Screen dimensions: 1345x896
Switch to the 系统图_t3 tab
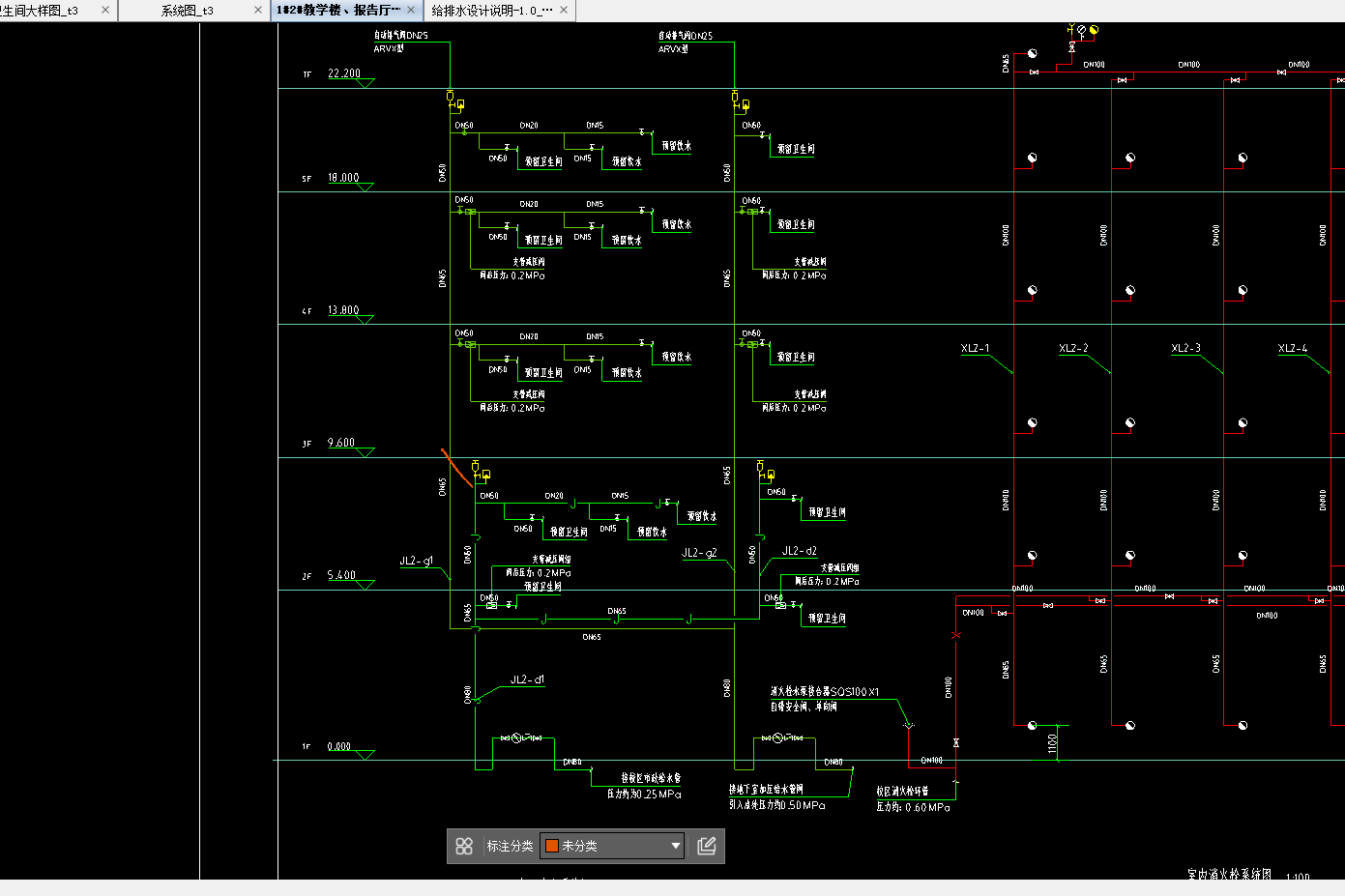pyautogui.click(x=188, y=11)
